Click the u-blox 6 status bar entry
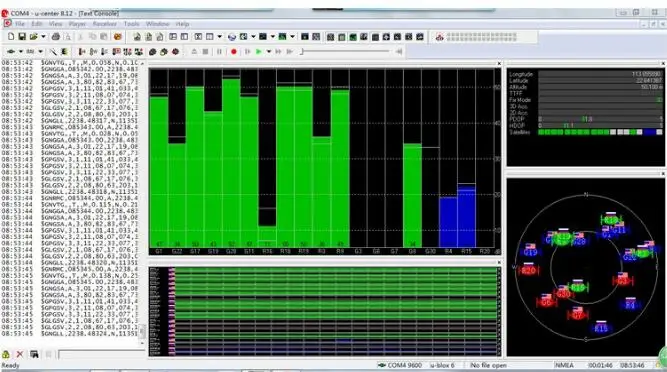The width and height of the screenshot is (667, 372). pos(442,365)
